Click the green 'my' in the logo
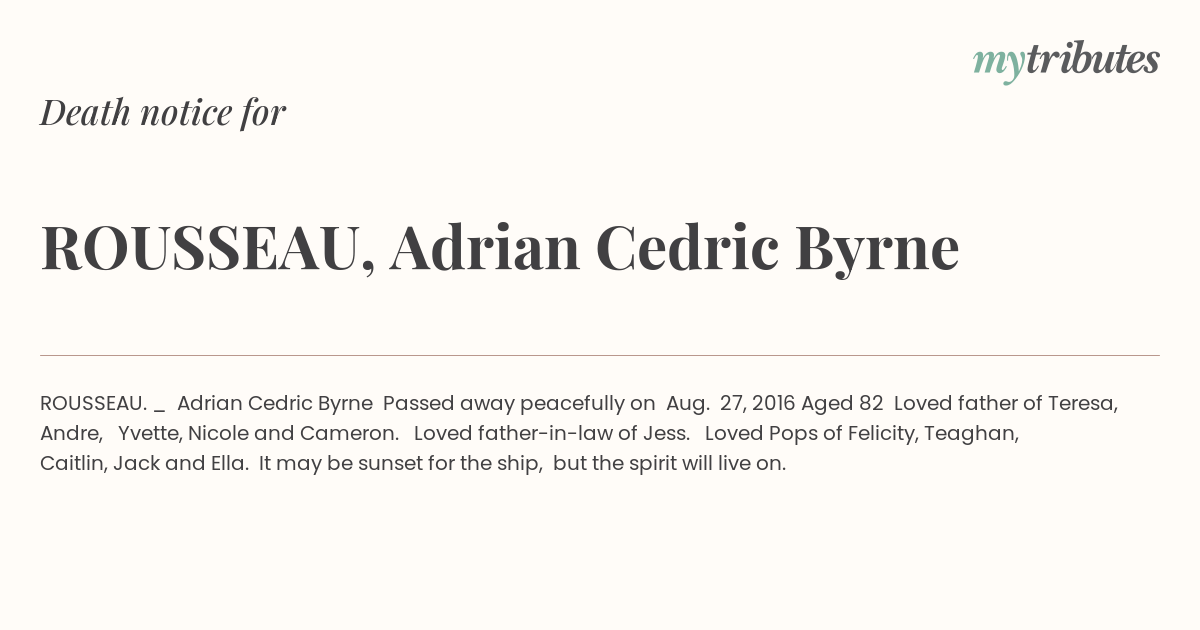 [999, 64]
